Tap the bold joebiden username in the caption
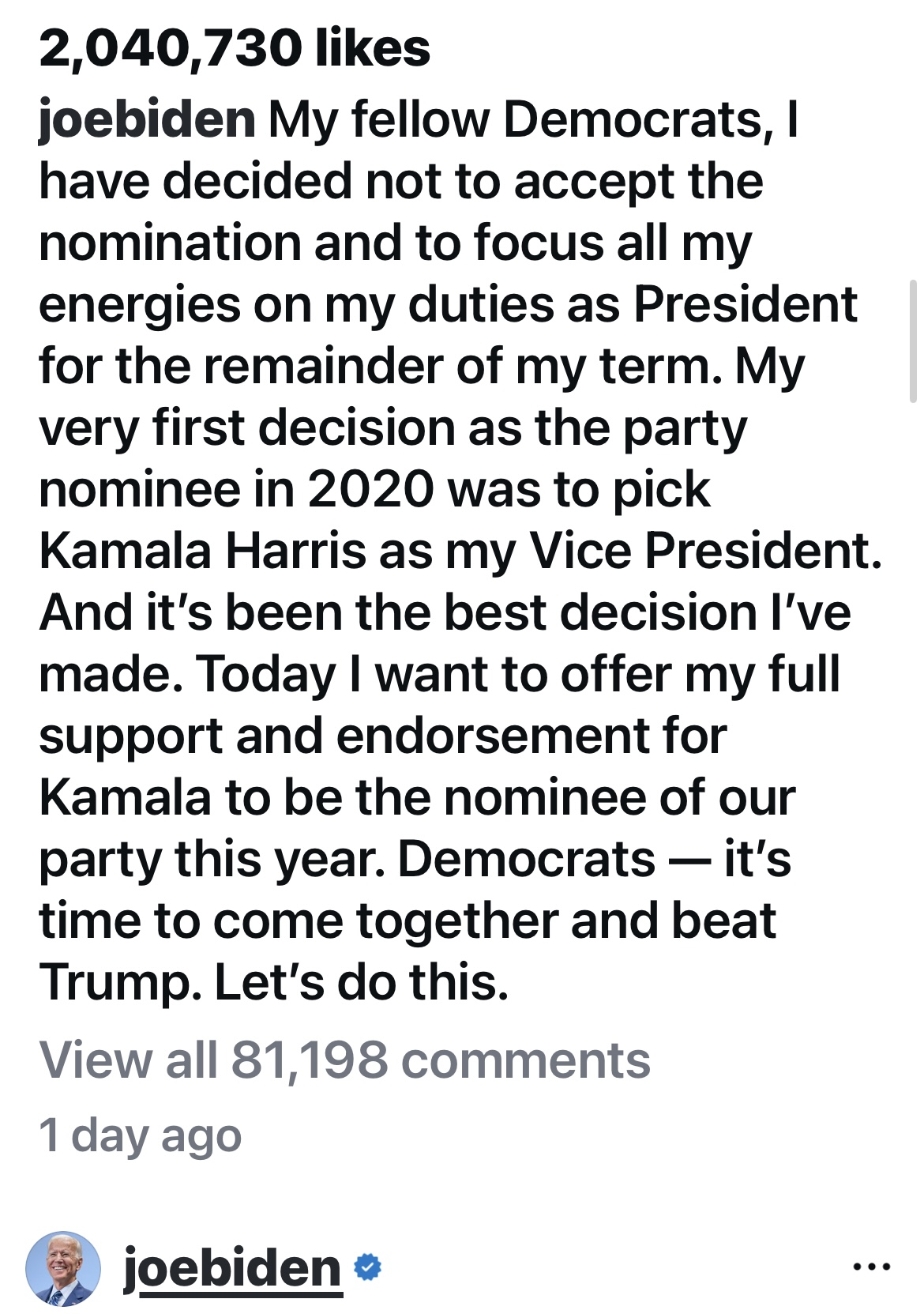924x1314 pixels. point(147,120)
